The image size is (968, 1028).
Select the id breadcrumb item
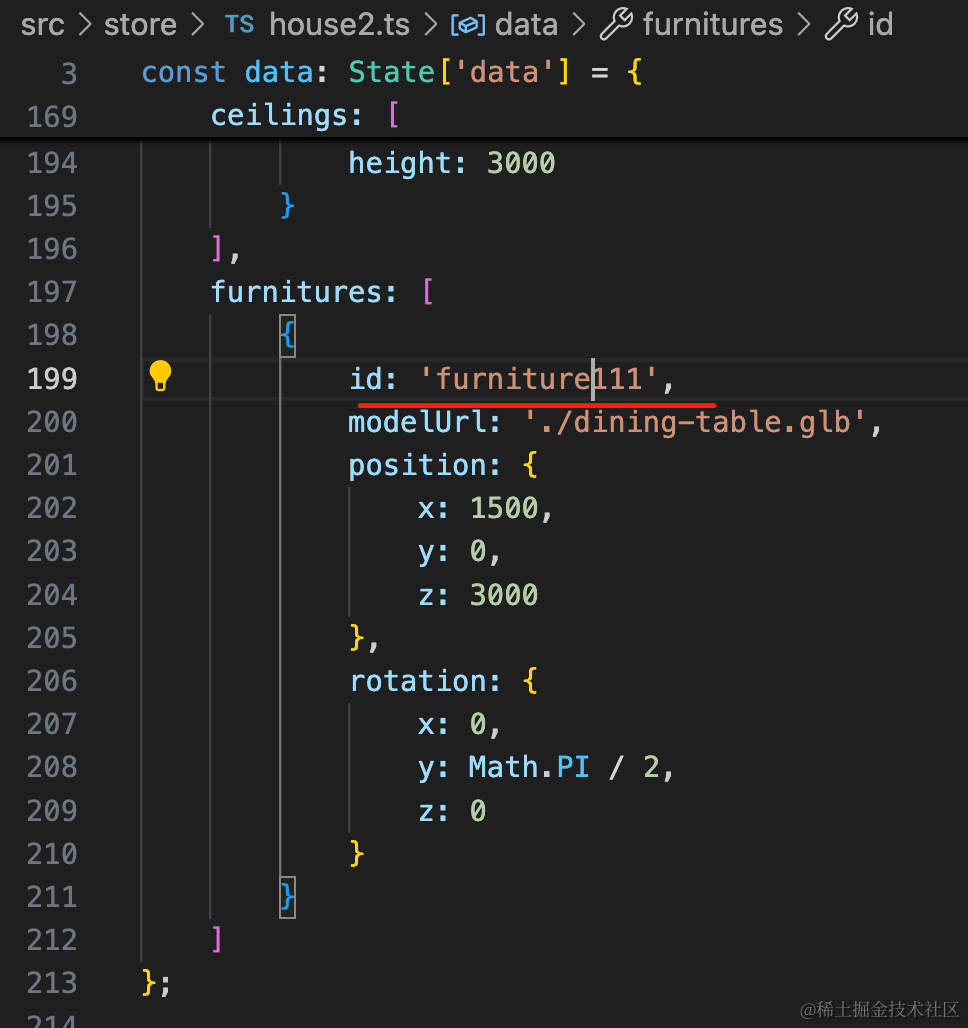point(880,25)
